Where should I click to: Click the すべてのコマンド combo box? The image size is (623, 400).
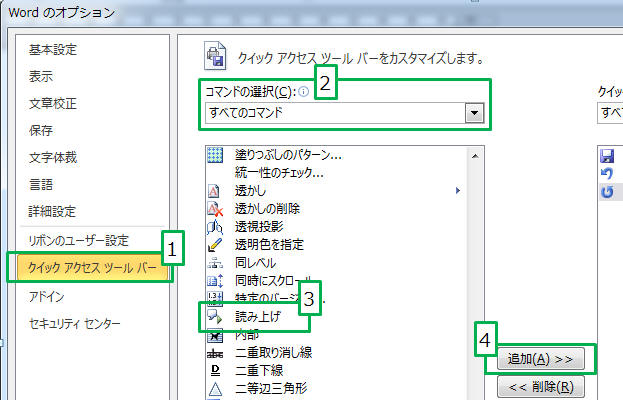[344, 113]
